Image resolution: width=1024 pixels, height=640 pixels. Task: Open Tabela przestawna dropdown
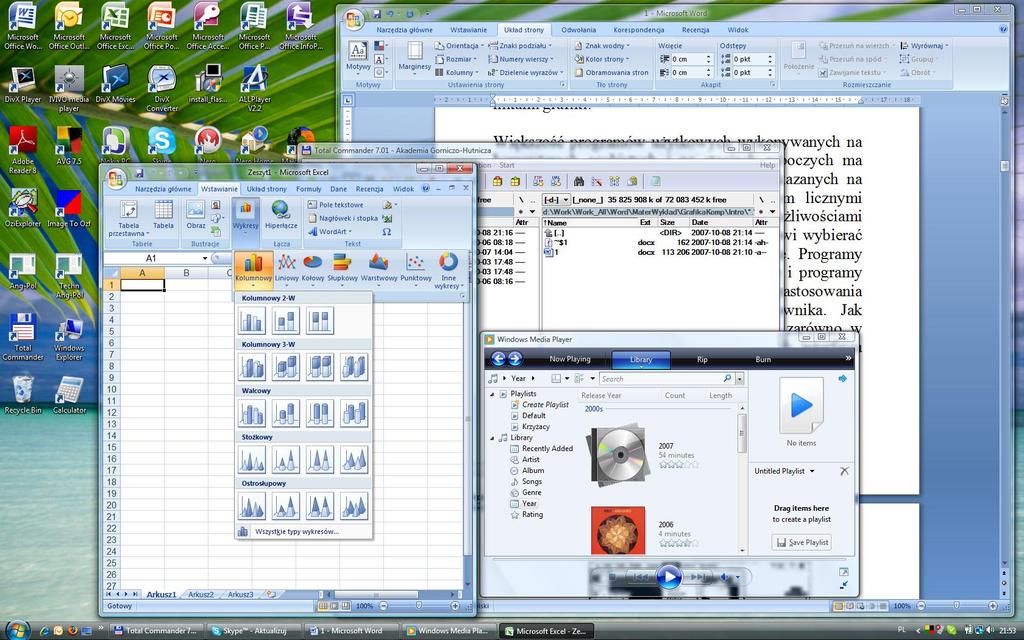(129, 219)
